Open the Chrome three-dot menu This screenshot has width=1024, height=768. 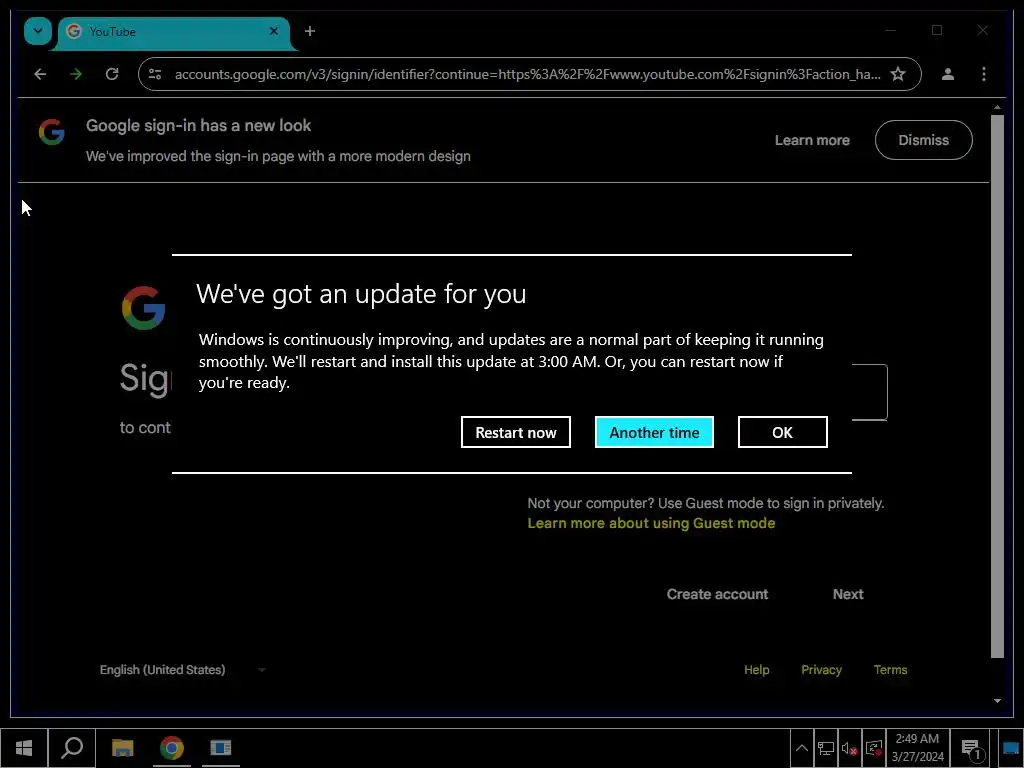pos(984,74)
